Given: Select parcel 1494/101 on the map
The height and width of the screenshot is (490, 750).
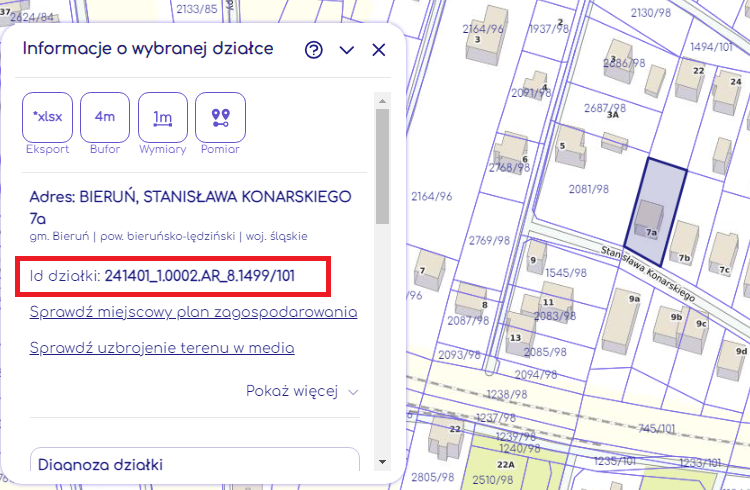Looking at the screenshot, I should (711, 46).
